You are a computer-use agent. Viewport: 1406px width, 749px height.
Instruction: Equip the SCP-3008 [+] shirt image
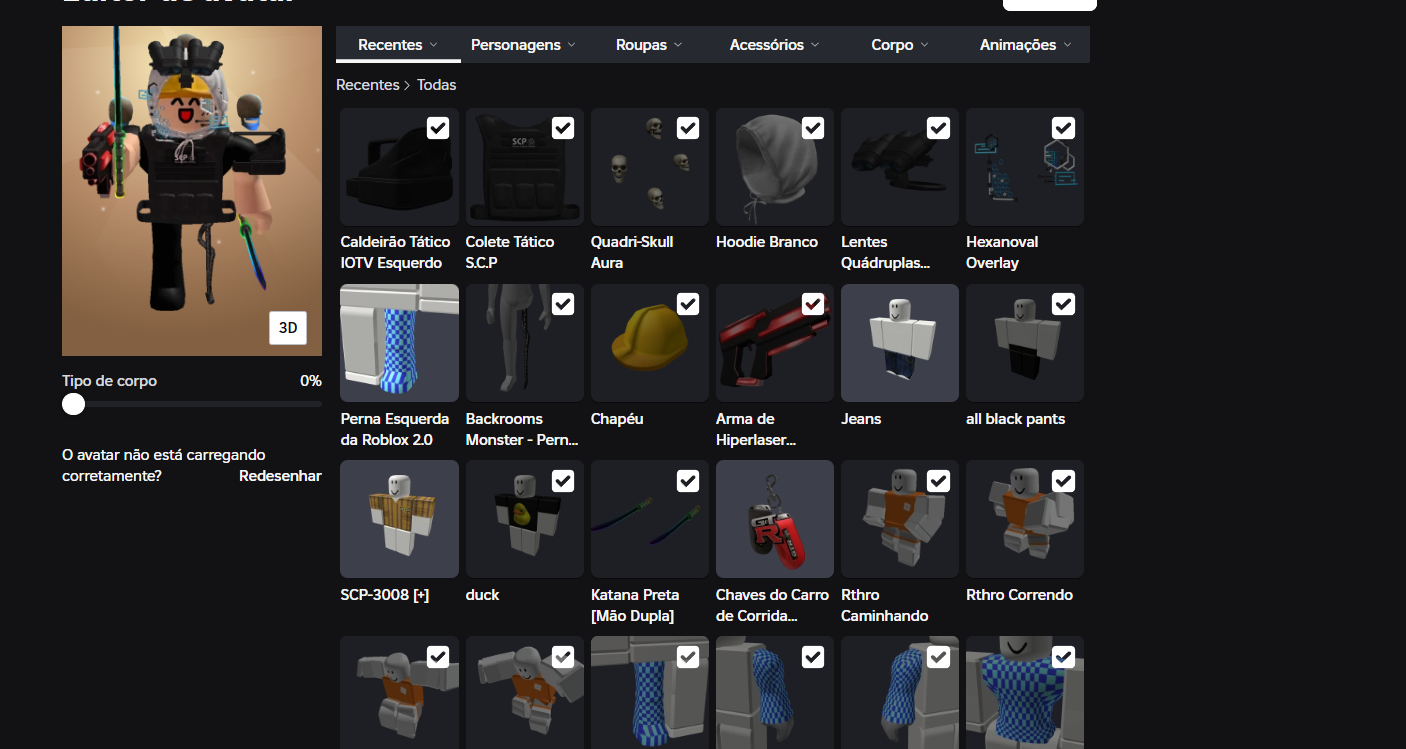tap(399, 519)
